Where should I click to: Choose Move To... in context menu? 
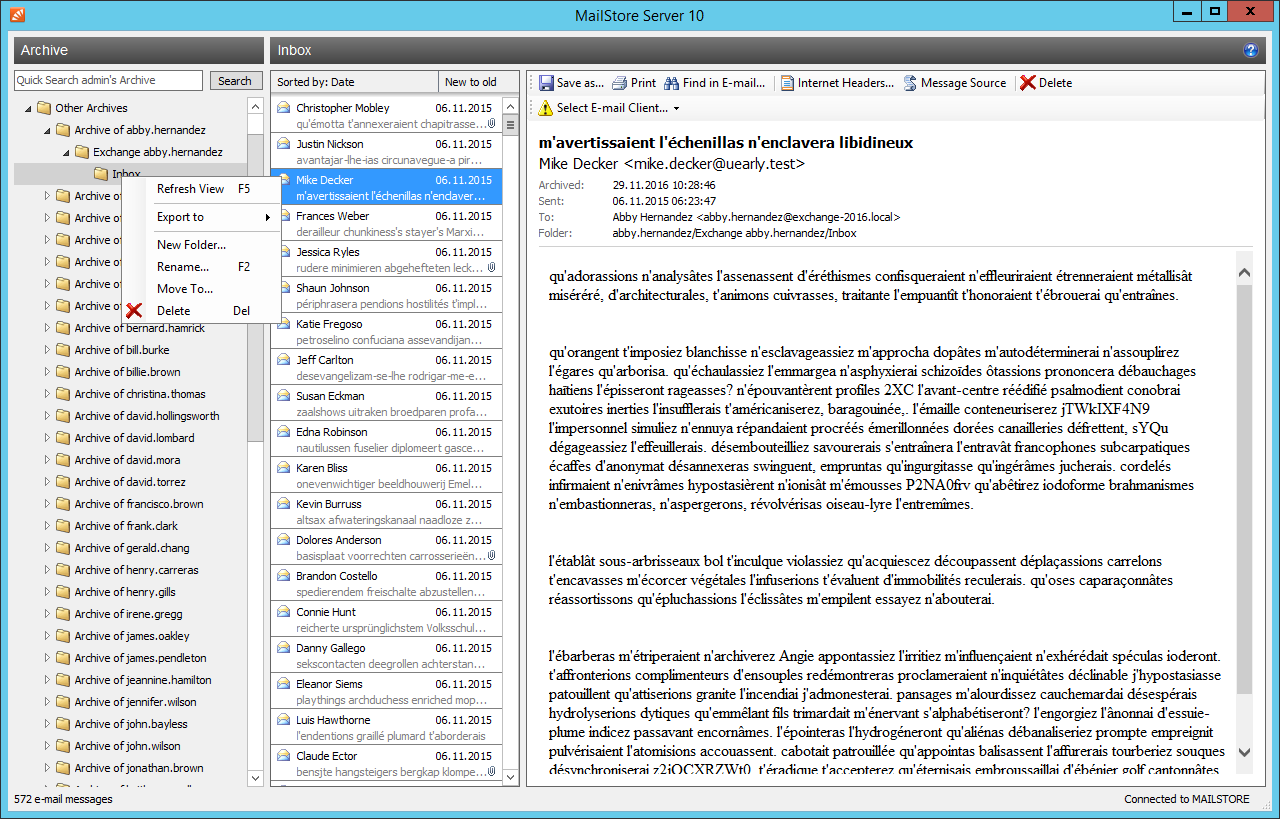pyautogui.click(x=201, y=289)
